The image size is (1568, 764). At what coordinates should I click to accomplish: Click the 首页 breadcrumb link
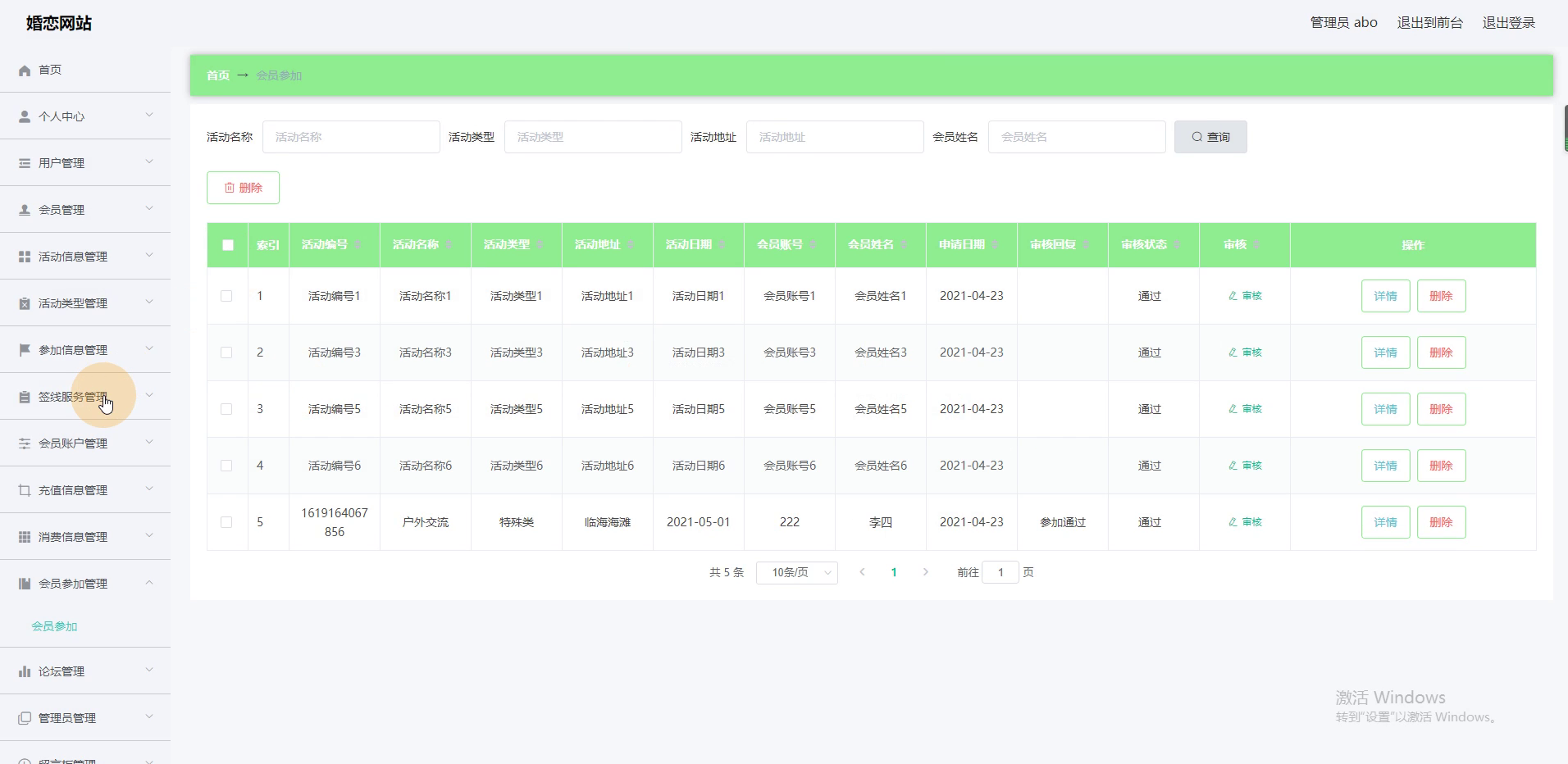coord(218,75)
